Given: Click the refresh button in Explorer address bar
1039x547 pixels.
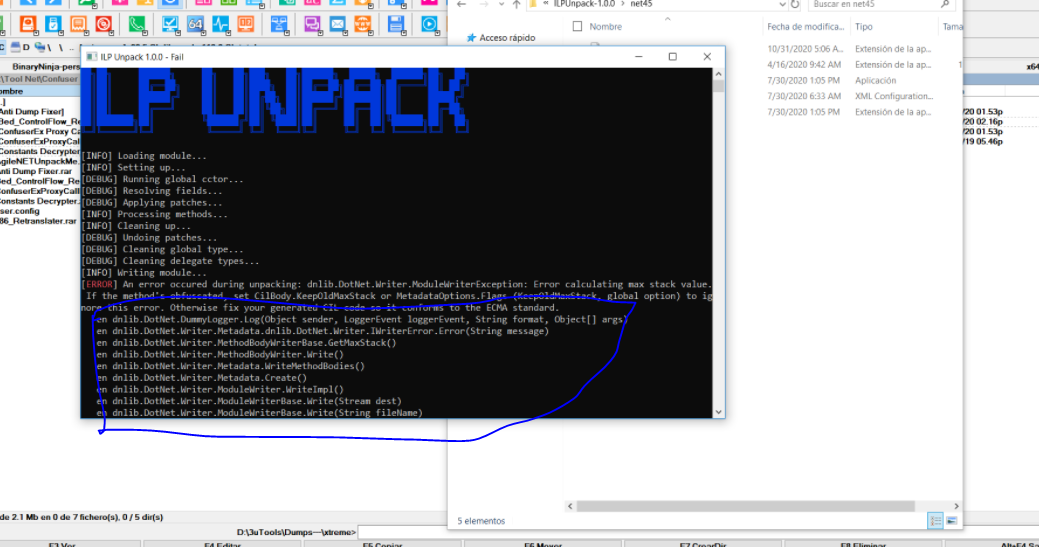Looking at the screenshot, I should 795,4.
